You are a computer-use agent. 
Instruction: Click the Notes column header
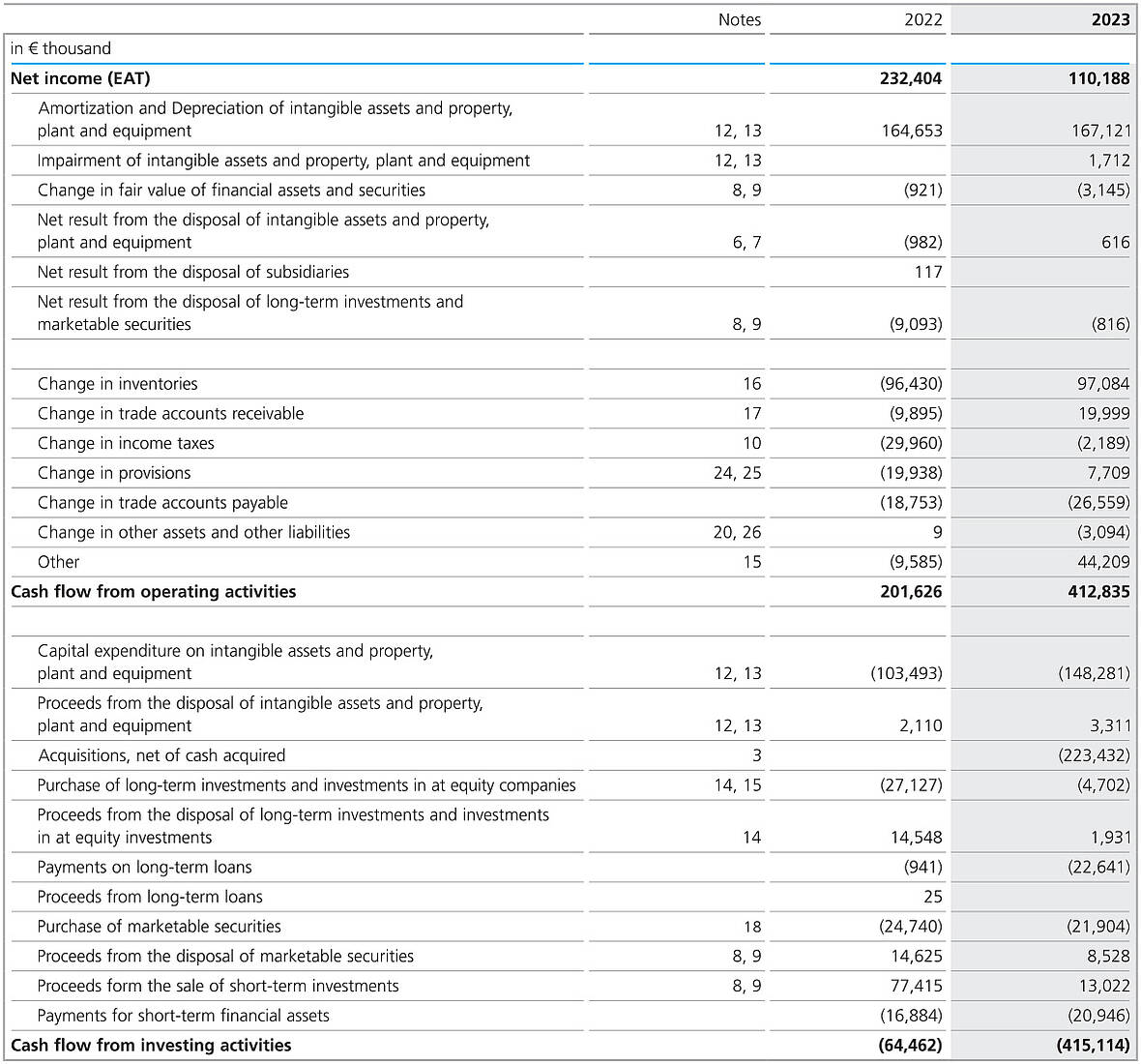click(x=739, y=19)
